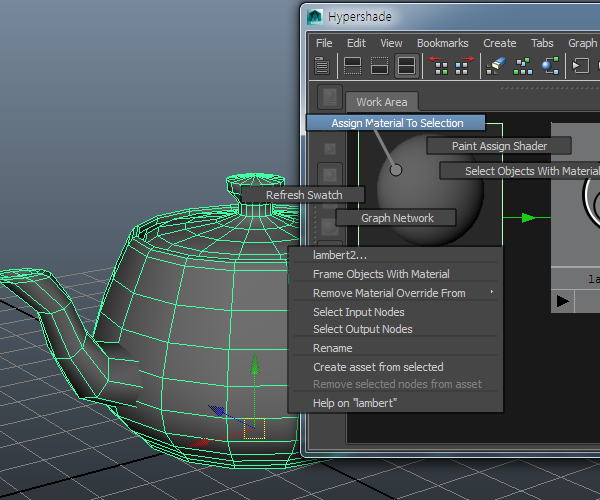The height and width of the screenshot is (500, 600).
Task: Click Refresh Swatch marking menu item
Action: pyautogui.click(x=303, y=195)
